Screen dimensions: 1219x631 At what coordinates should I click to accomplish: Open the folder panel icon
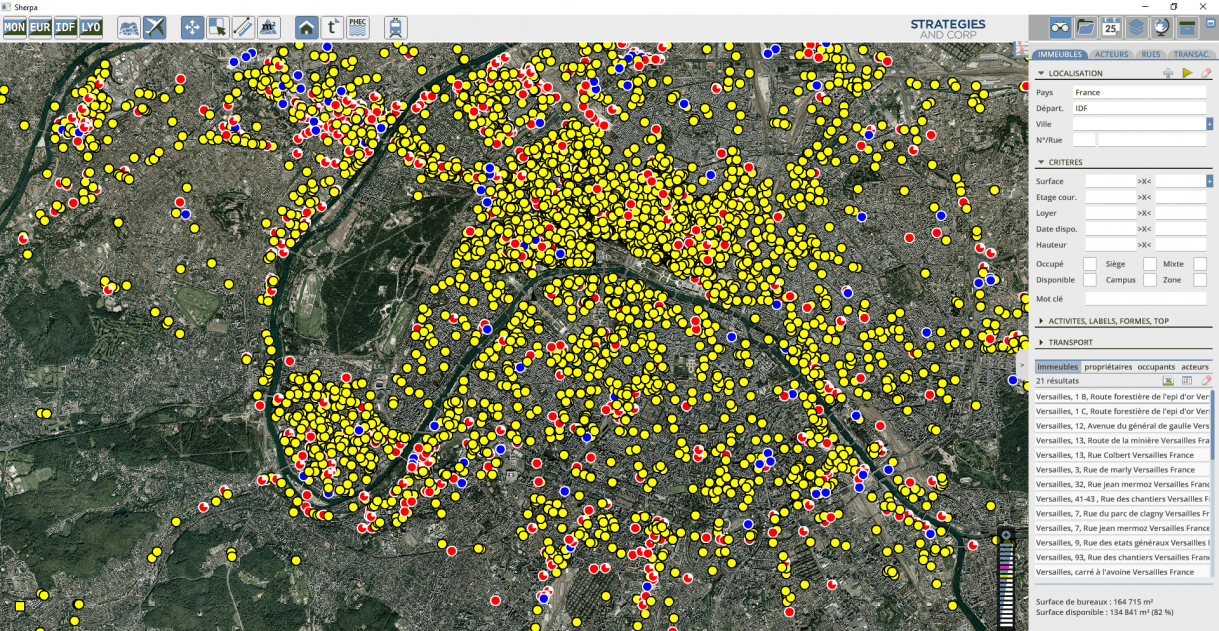1085,27
